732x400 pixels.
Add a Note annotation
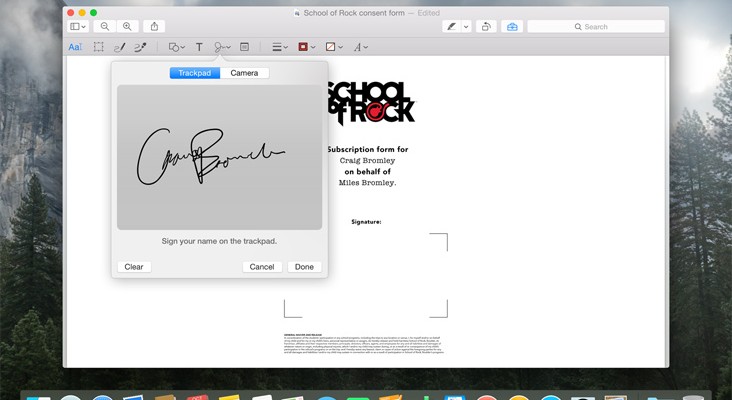coord(245,47)
